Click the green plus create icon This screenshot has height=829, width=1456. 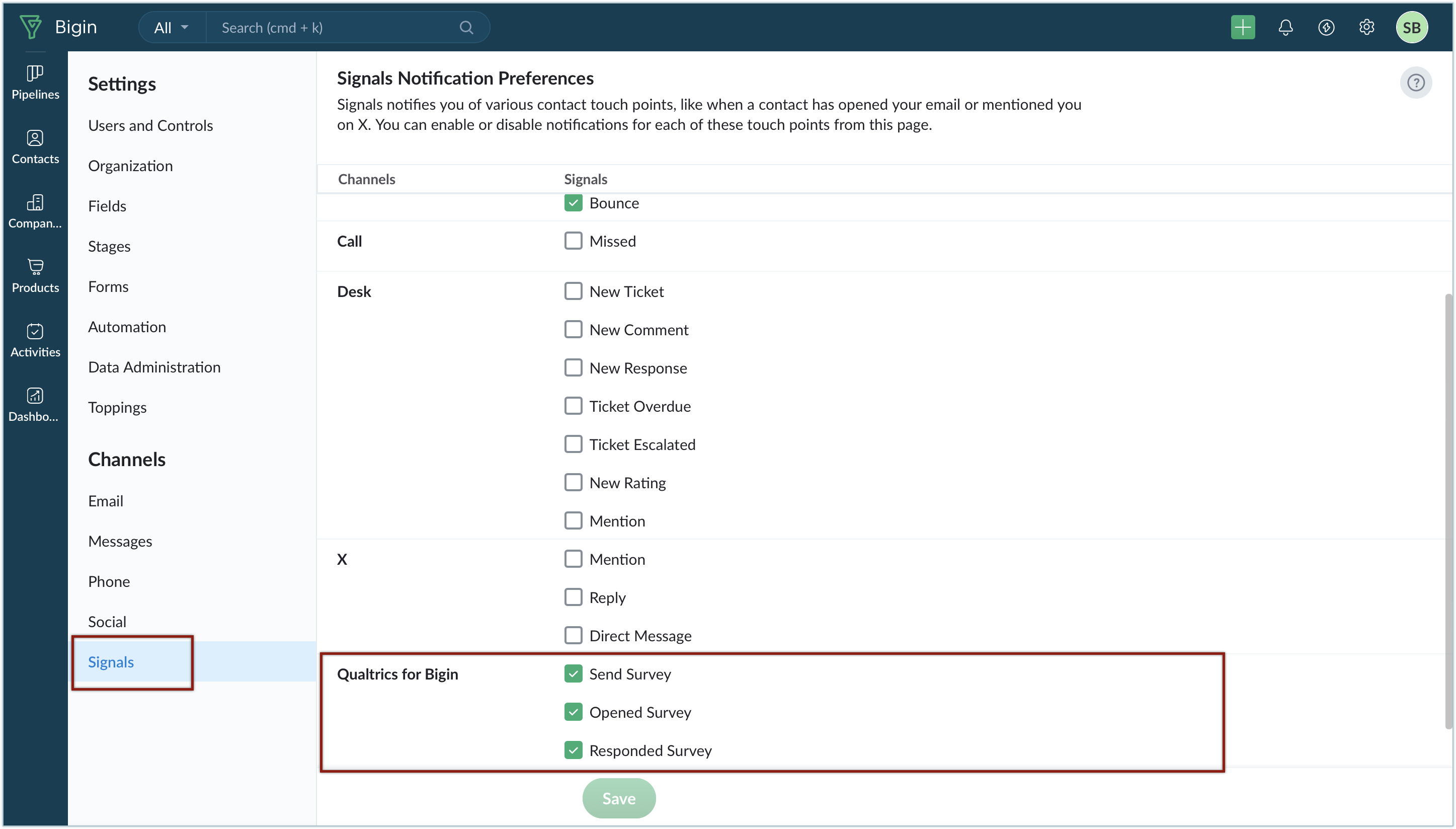(x=1243, y=27)
